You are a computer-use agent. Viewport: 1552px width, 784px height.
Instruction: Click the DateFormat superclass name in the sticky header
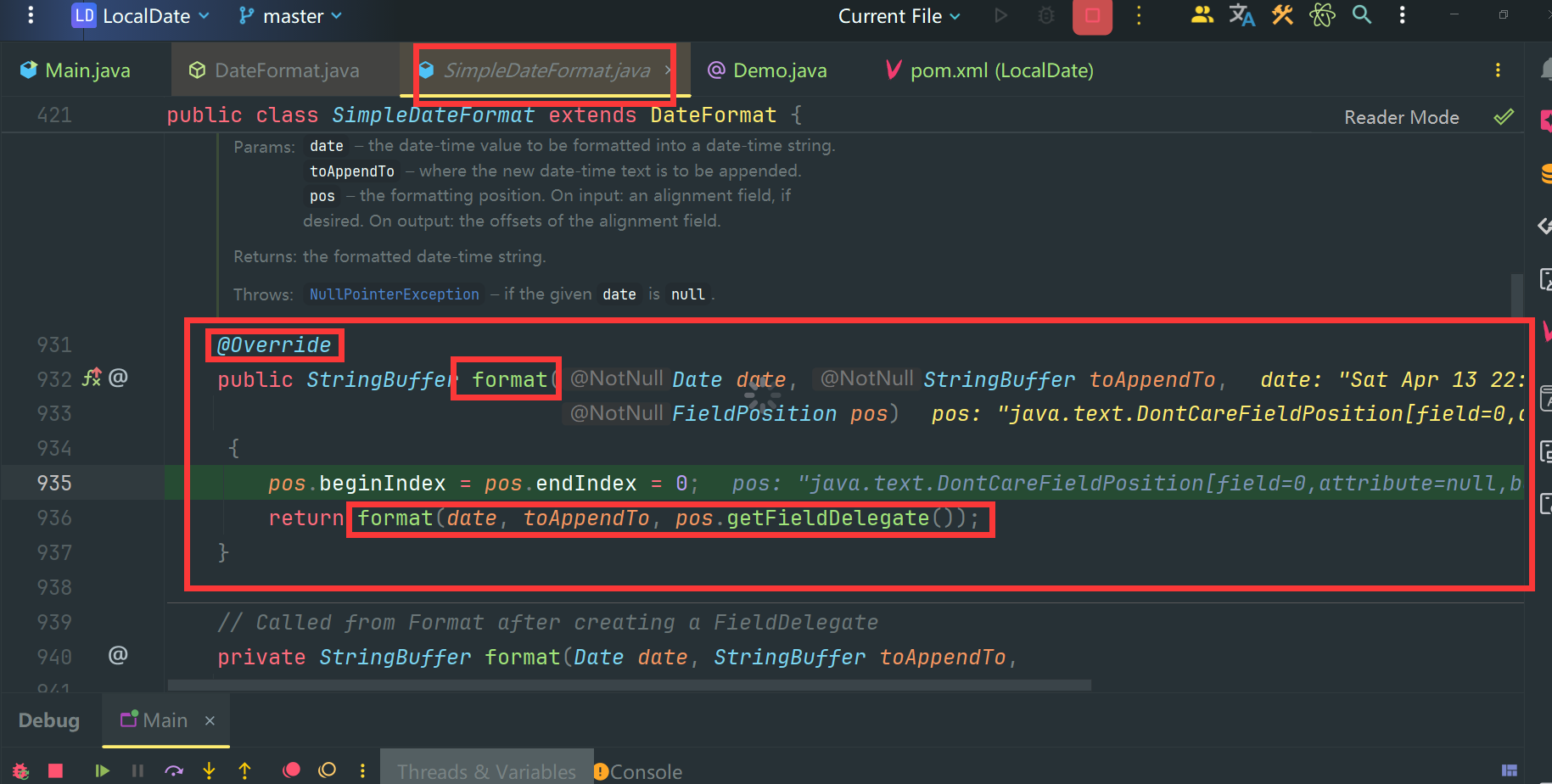[713, 115]
